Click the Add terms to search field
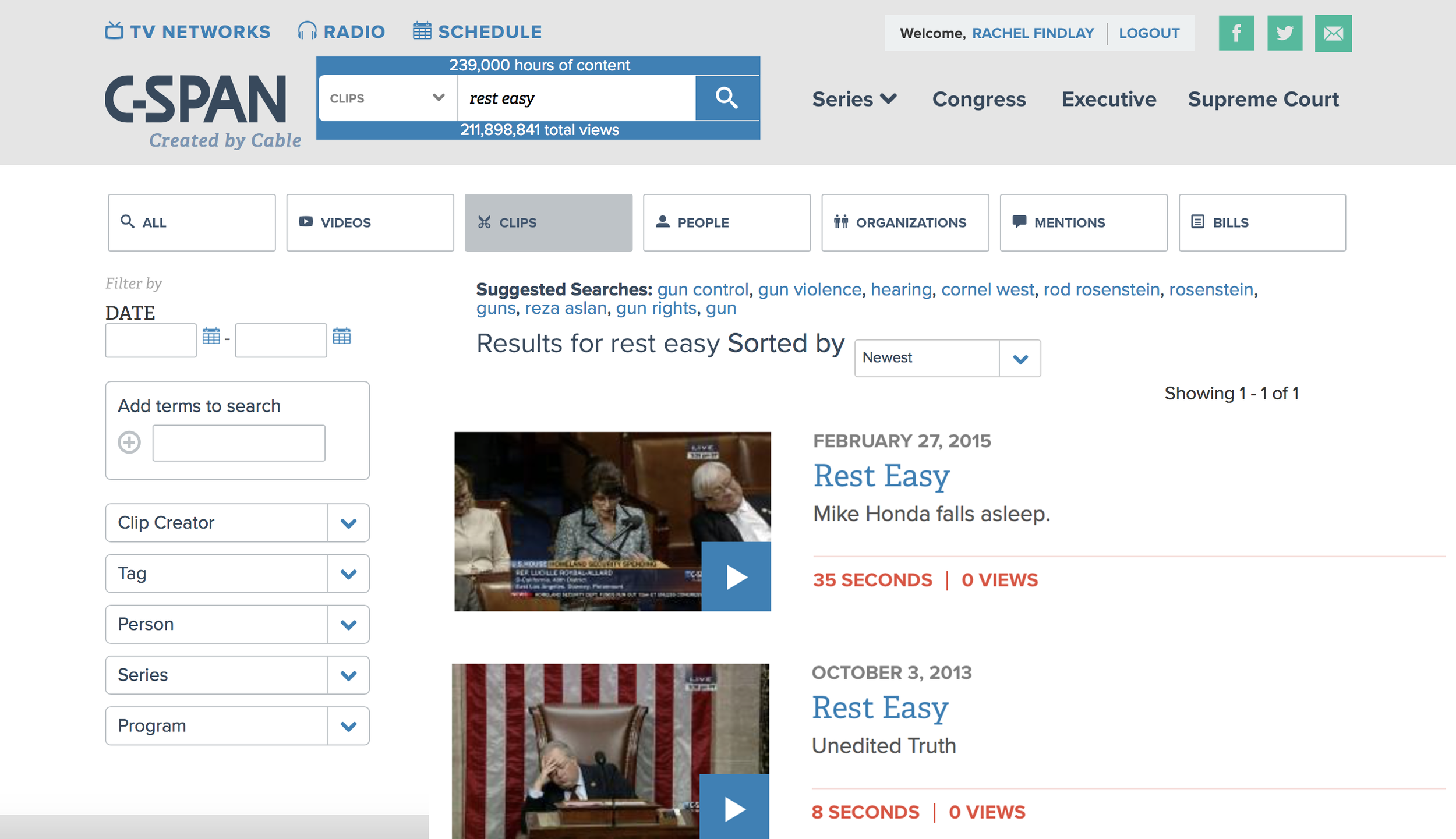The height and width of the screenshot is (839, 1456). pos(239,442)
